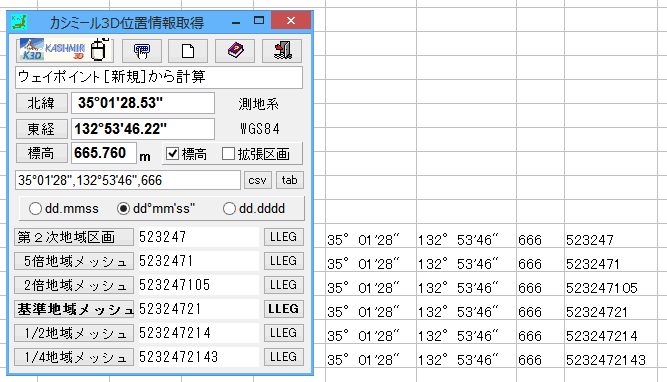The image size is (667, 382).
Task: Click the 1/2地域メッシュ button
Action: tap(74, 333)
